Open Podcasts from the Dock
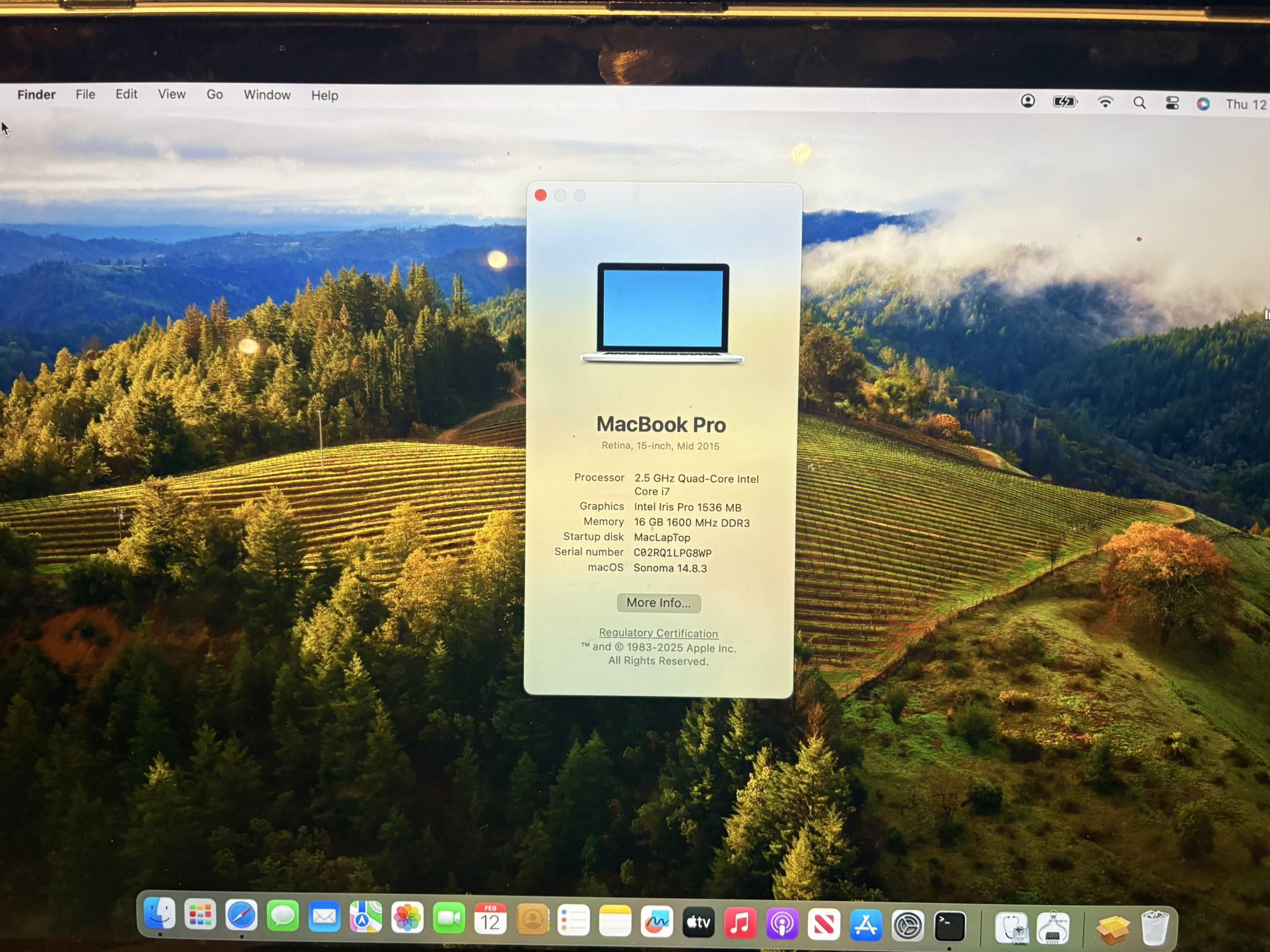The width and height of the screenshot is (1270, 952). (x=782, y=923)
